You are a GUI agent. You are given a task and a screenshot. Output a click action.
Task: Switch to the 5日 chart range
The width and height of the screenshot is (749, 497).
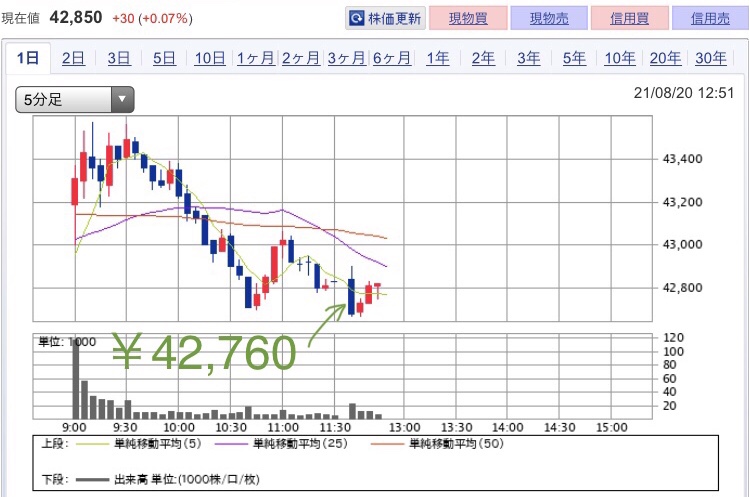(x=164, y=58)
